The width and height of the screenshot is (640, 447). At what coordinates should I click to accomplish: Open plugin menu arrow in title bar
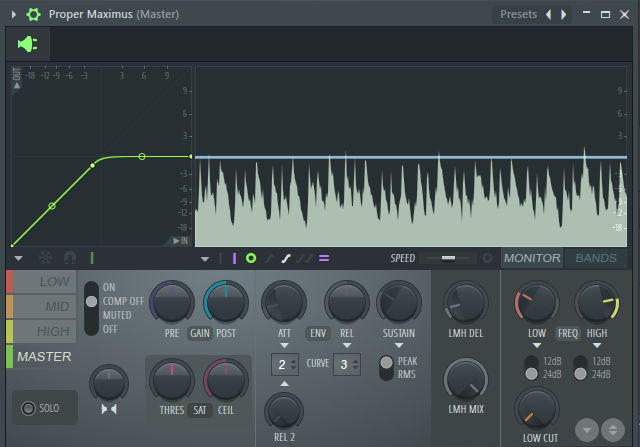[x=14, y=15]
